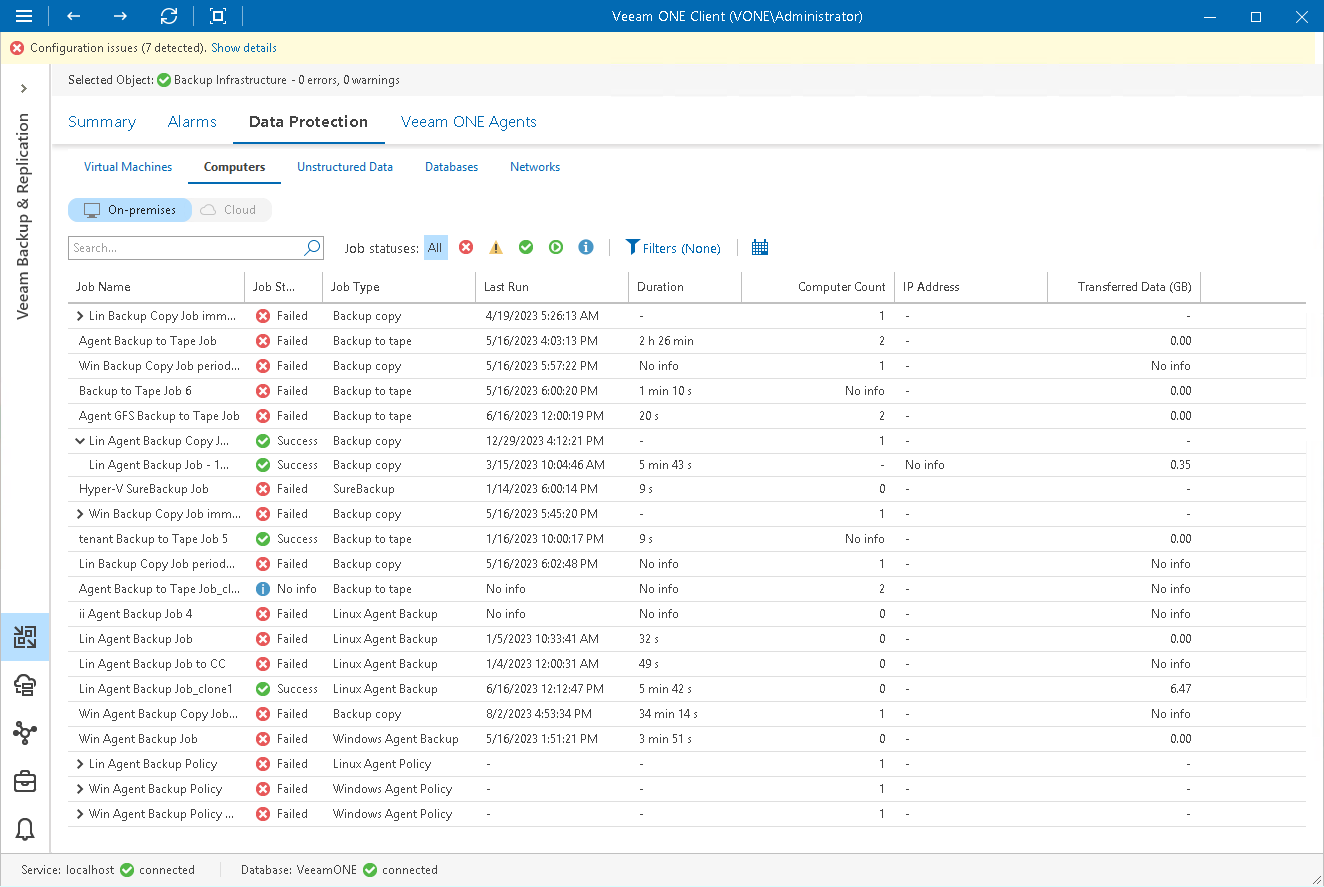The image size is (1324, 887).
Task: Open the bell alarm management icon
Action: pyautogui.click(x=25, y=829)
